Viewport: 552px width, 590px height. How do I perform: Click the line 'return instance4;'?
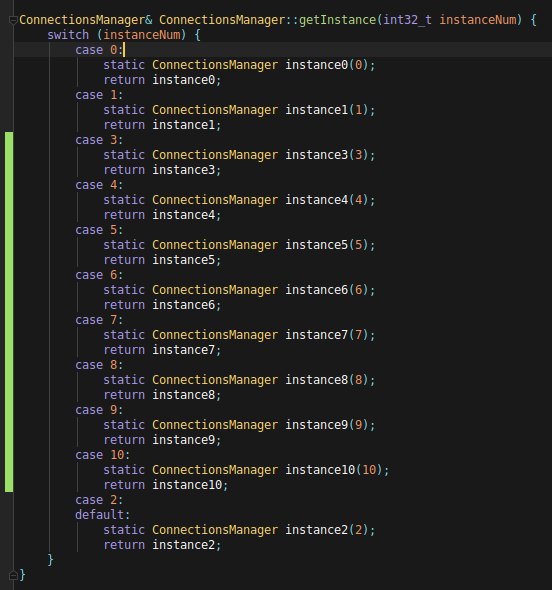click(x=162, y=215)
